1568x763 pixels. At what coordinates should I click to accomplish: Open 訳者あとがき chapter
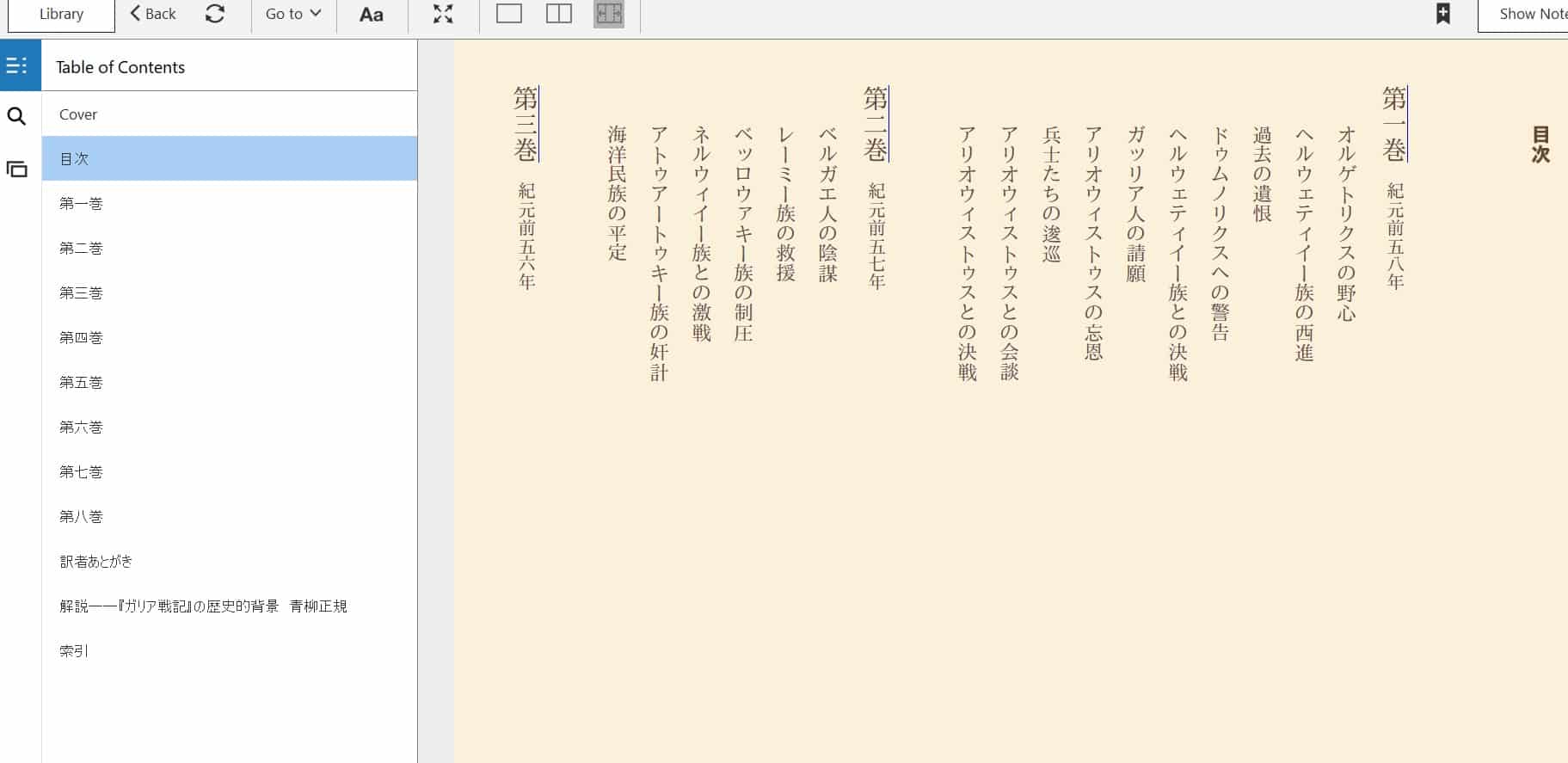coord(96,562)
